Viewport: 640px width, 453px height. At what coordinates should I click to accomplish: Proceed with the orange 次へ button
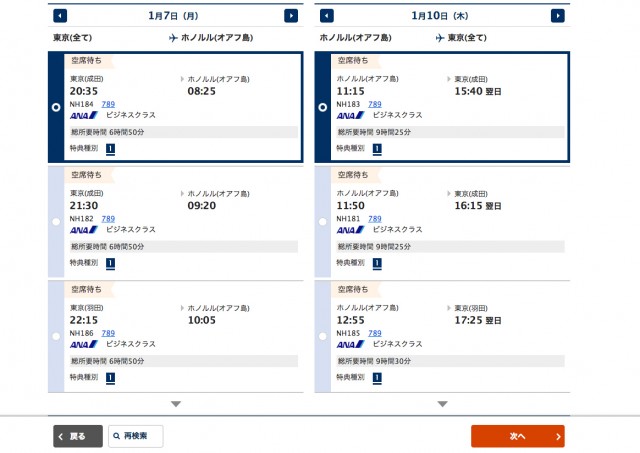518,436
